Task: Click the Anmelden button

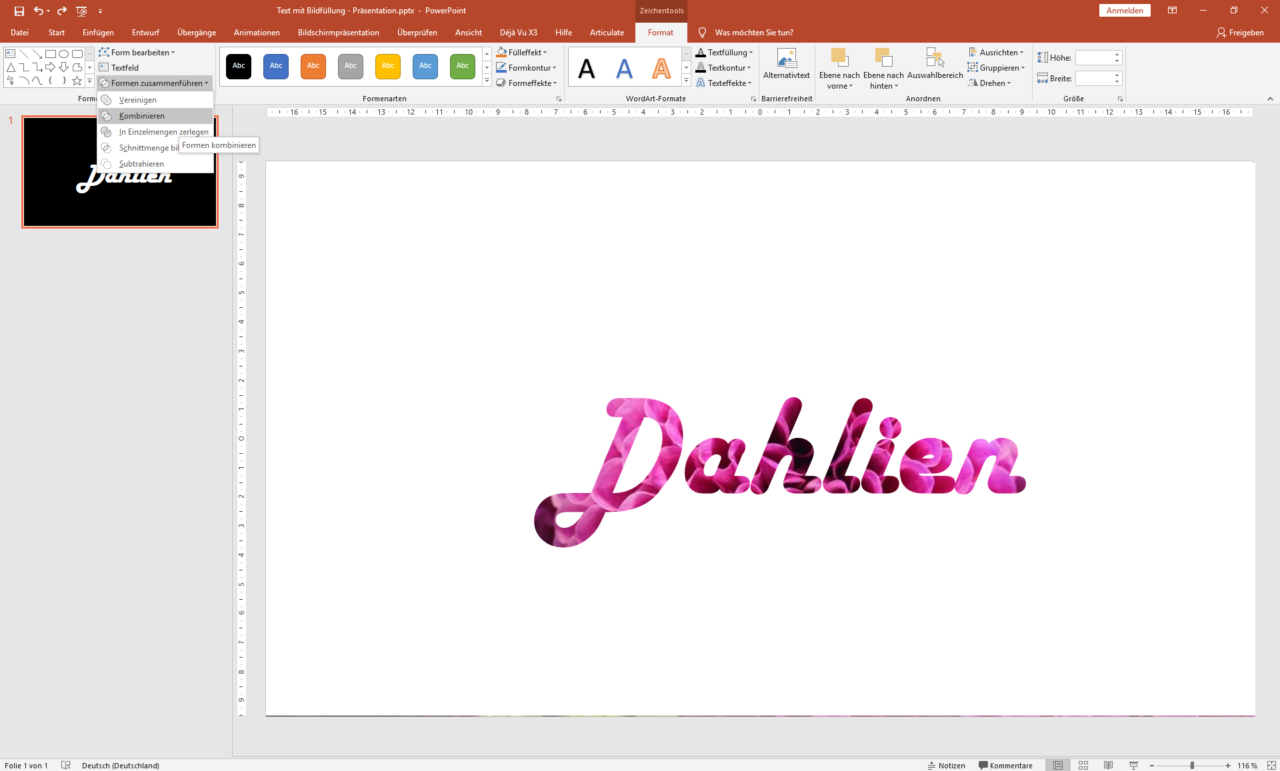Action: tap(1124, 9)
